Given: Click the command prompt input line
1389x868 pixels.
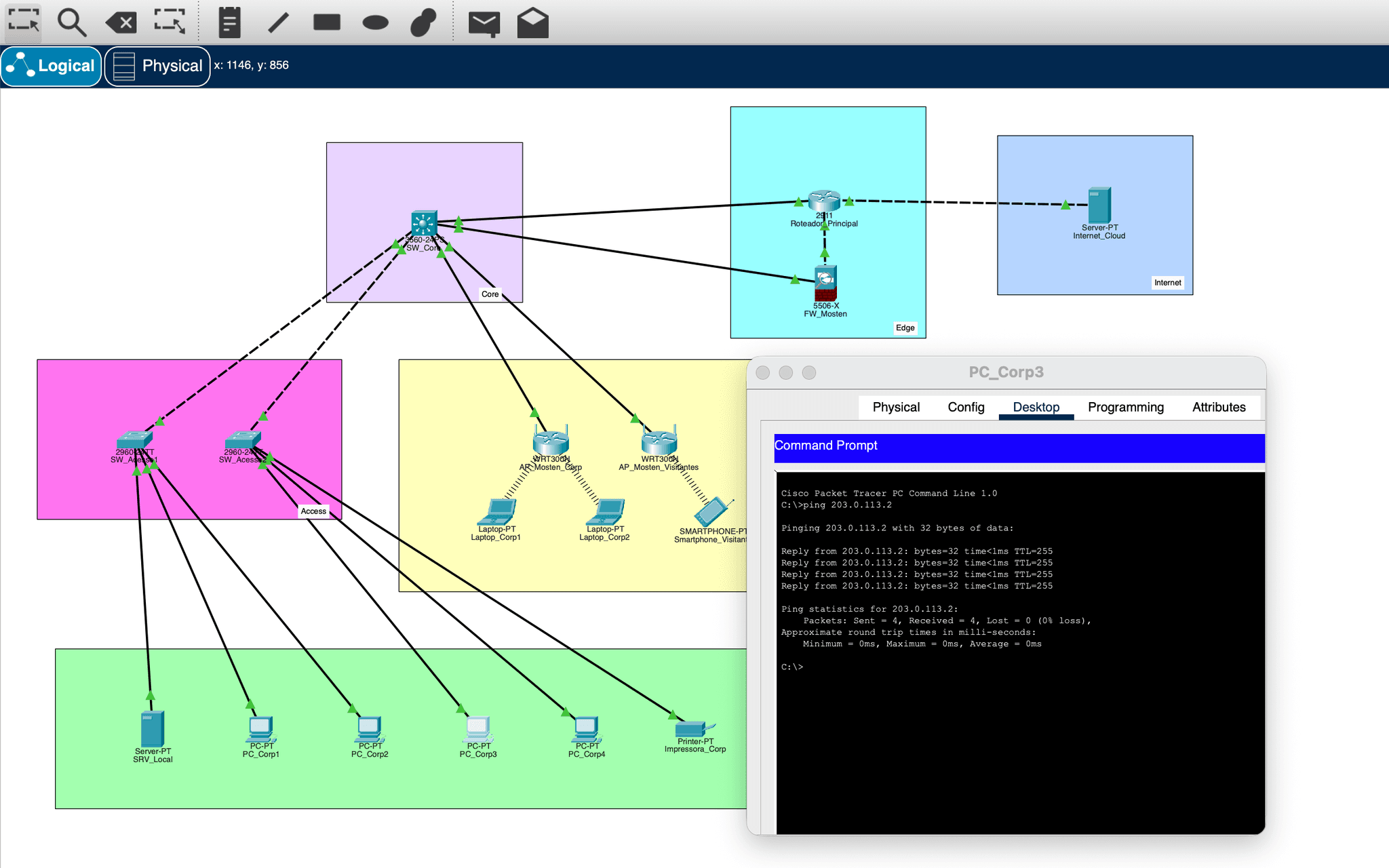Looking at the screenshot, I should [x=792, y=667].
